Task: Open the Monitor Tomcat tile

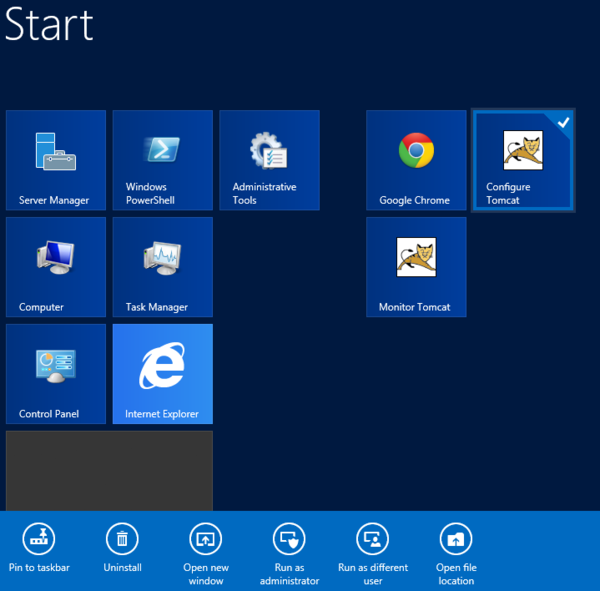Action: 416,267
